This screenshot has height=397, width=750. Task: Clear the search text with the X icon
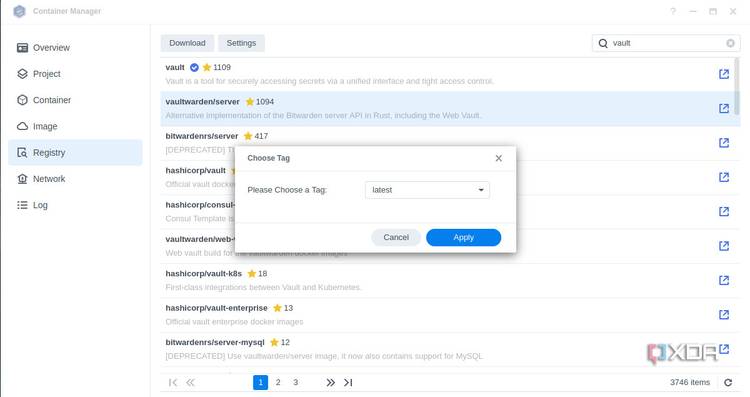click(x=730, y=43)
